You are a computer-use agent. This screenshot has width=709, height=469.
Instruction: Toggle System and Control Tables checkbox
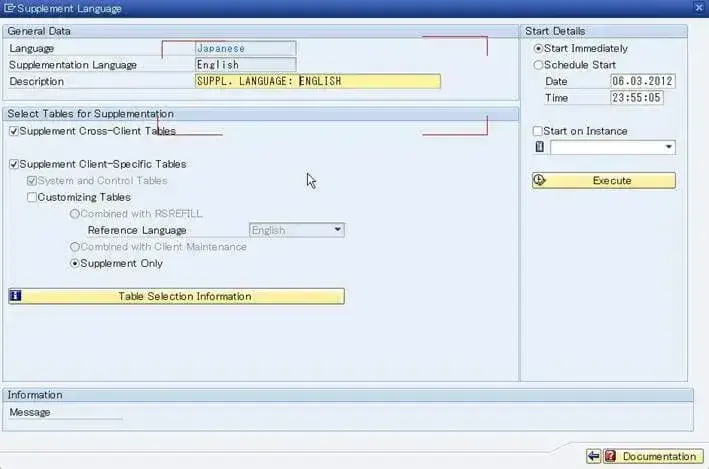32,181
